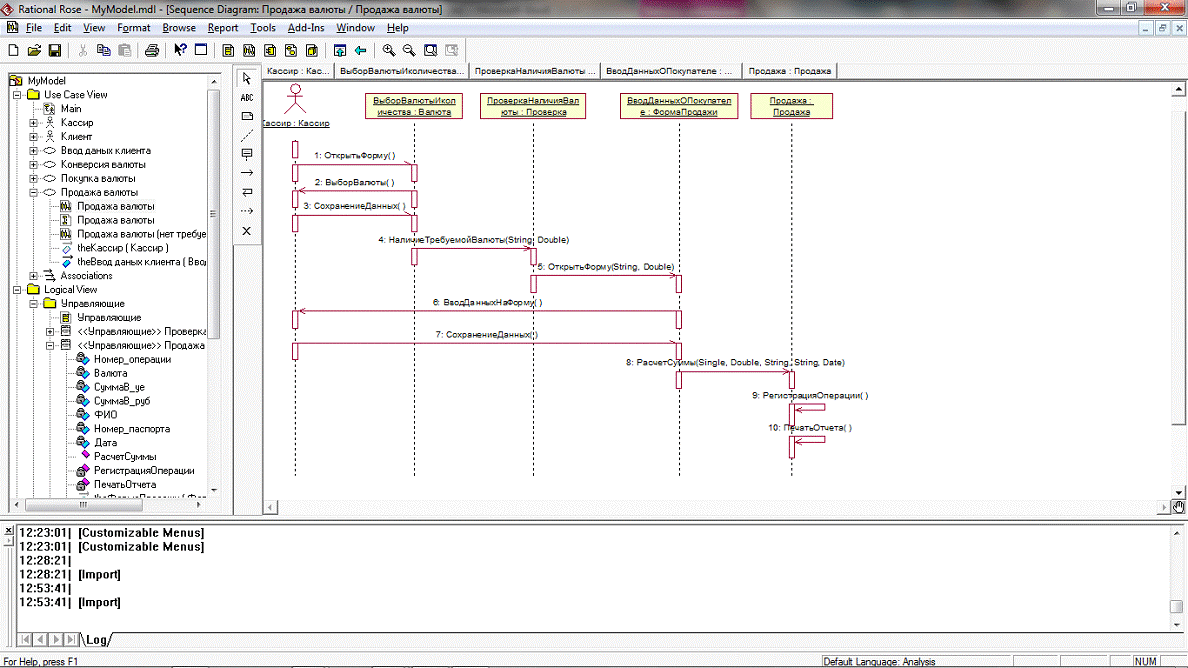Expand the Associations tree node
The width and height of the screenshot is (1188, 668).
34,276
